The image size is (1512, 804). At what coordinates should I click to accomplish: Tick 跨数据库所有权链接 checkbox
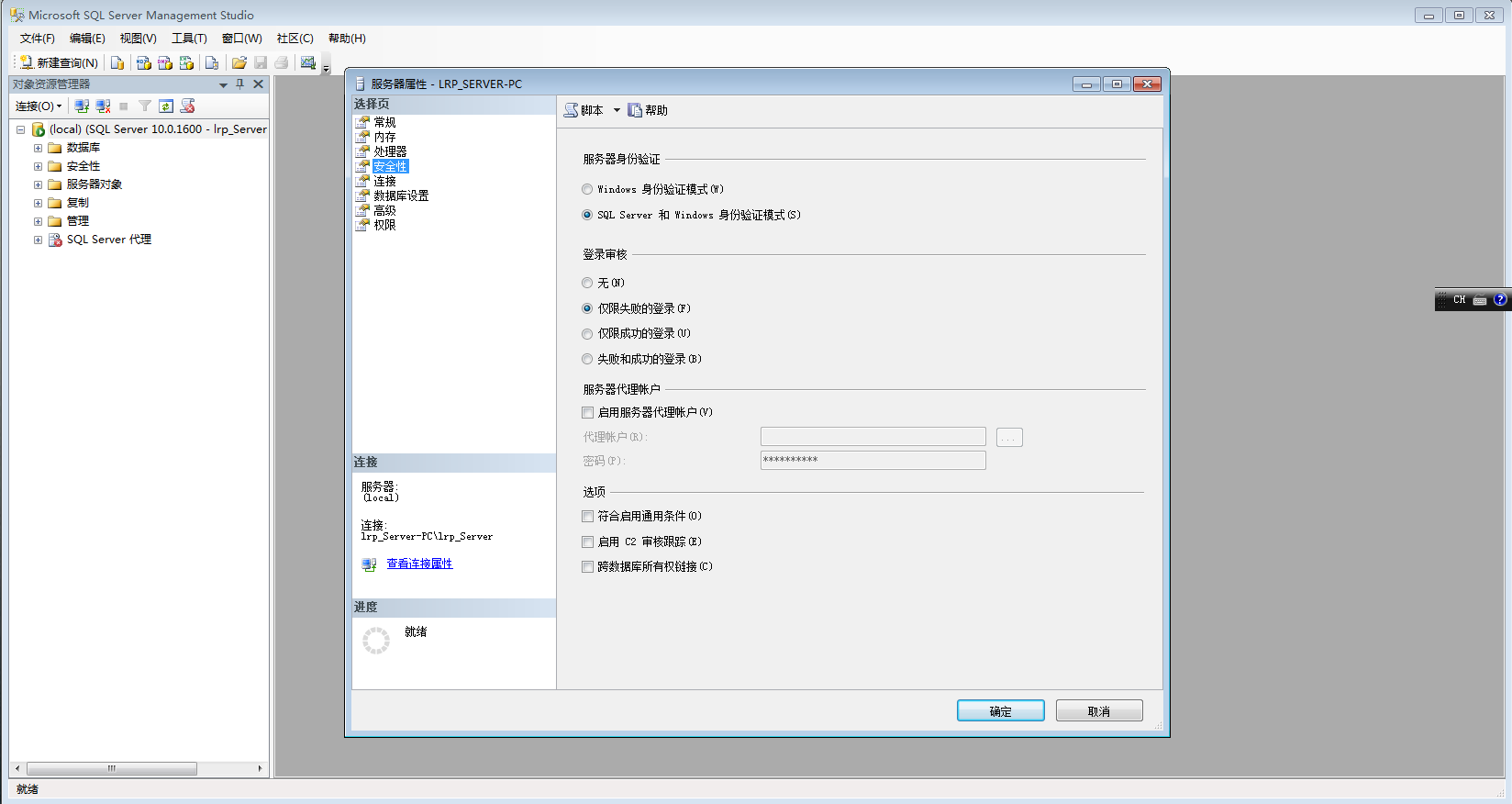(x=588, y=567)
